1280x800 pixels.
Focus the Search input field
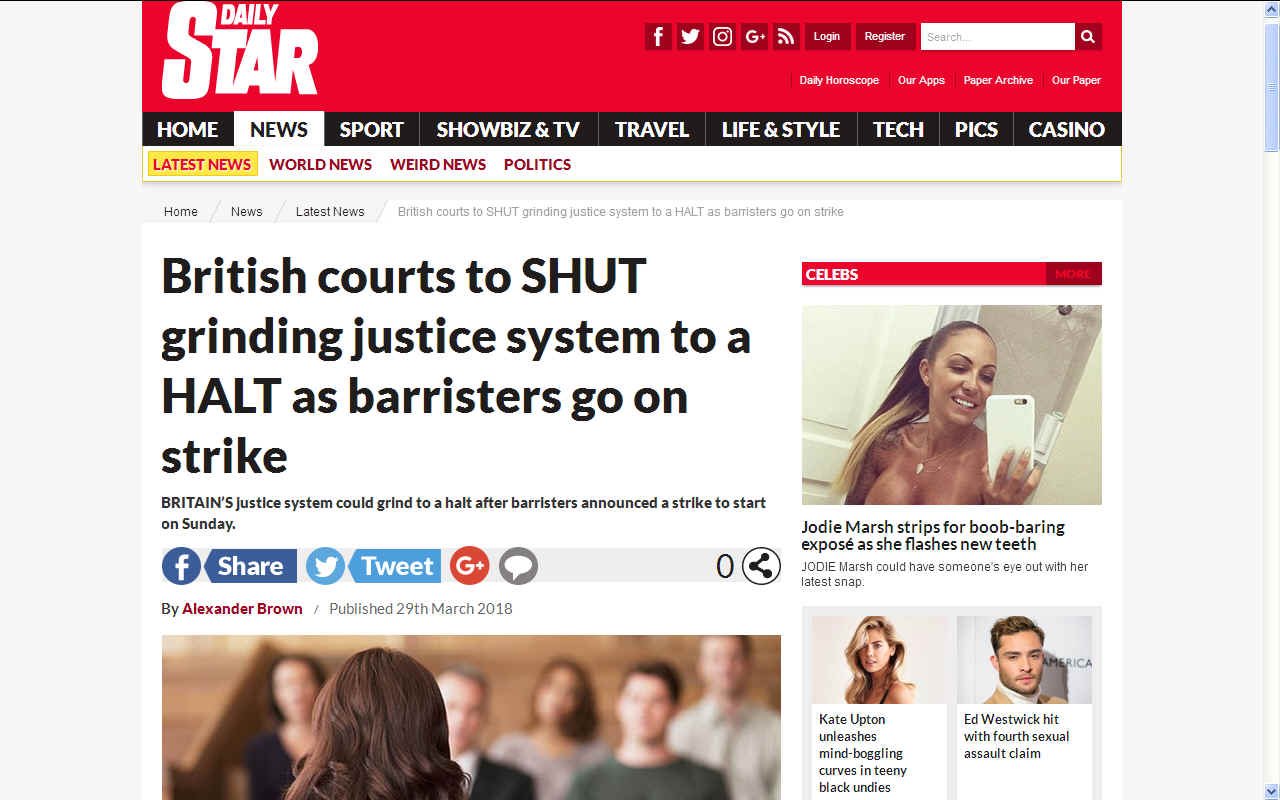(997, 37)
